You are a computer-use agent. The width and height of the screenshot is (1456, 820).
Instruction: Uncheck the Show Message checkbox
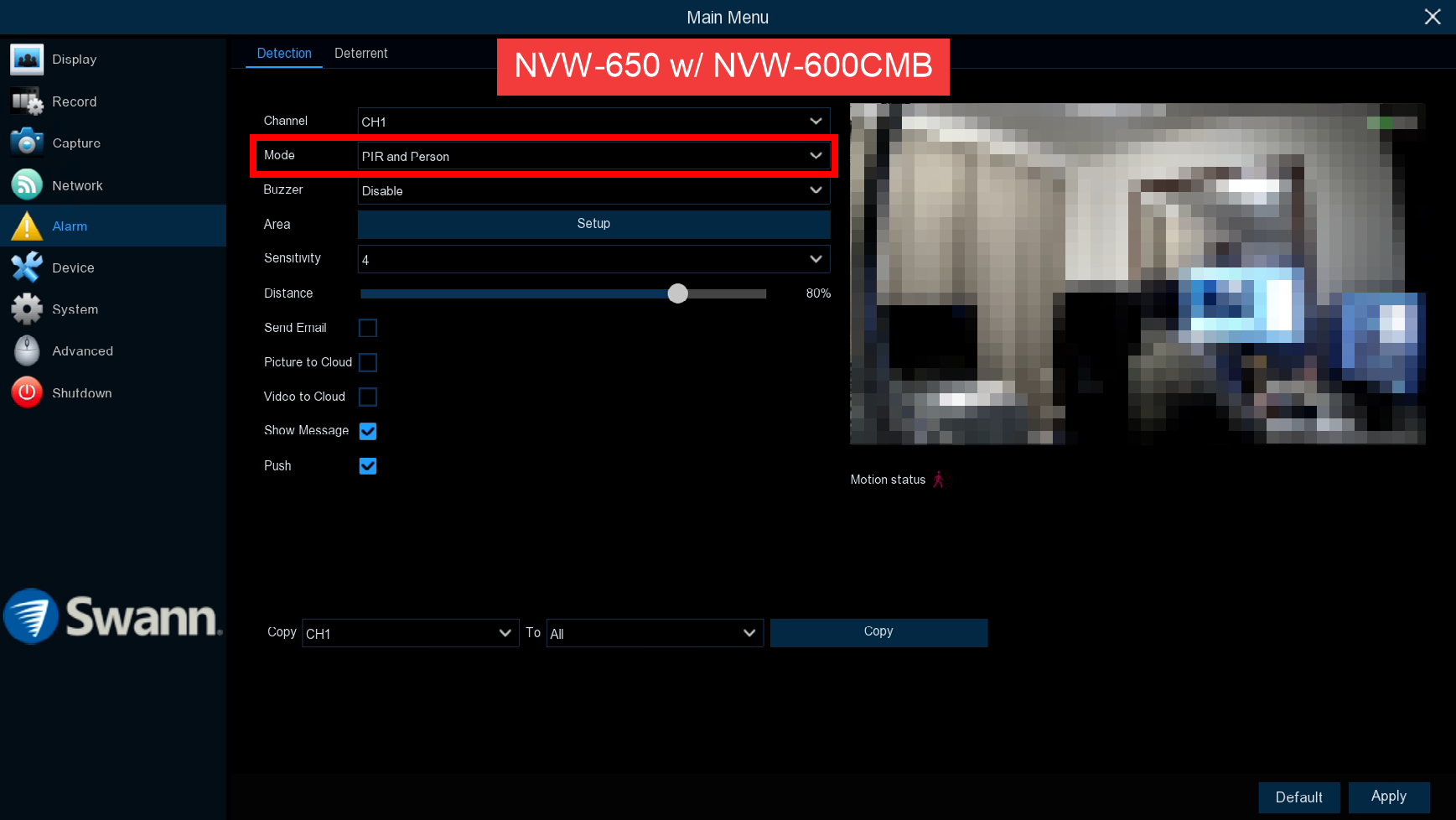368,431
